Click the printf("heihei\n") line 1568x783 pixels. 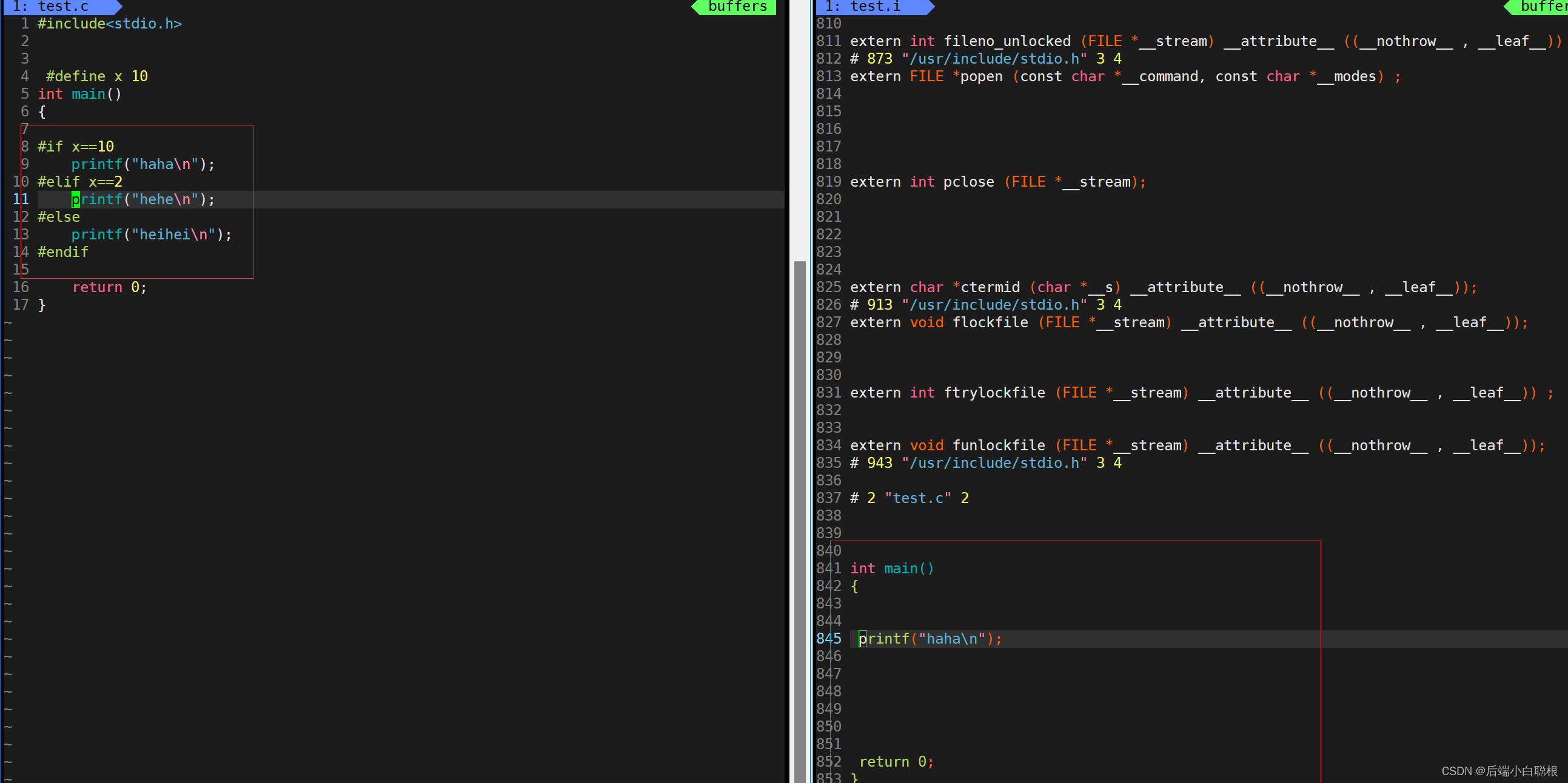click(152, 235)
